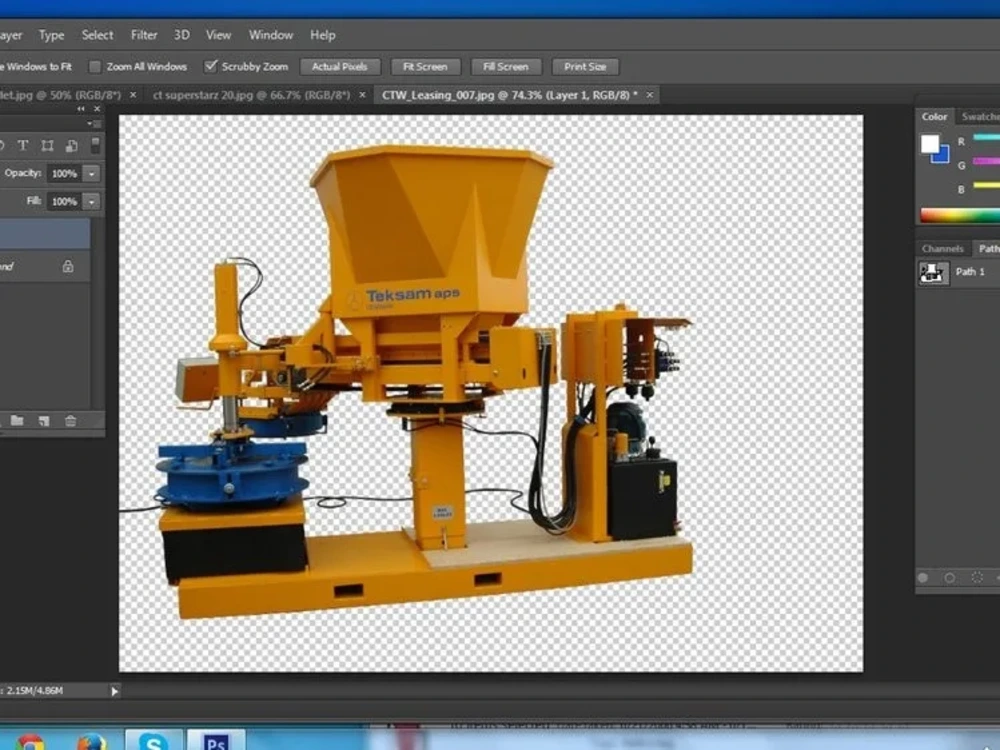Image resolution: width=1000 pixels, height=750 pixels.
Task: Disable Scrubby Zoom checkbox
Action: point(210,66)
